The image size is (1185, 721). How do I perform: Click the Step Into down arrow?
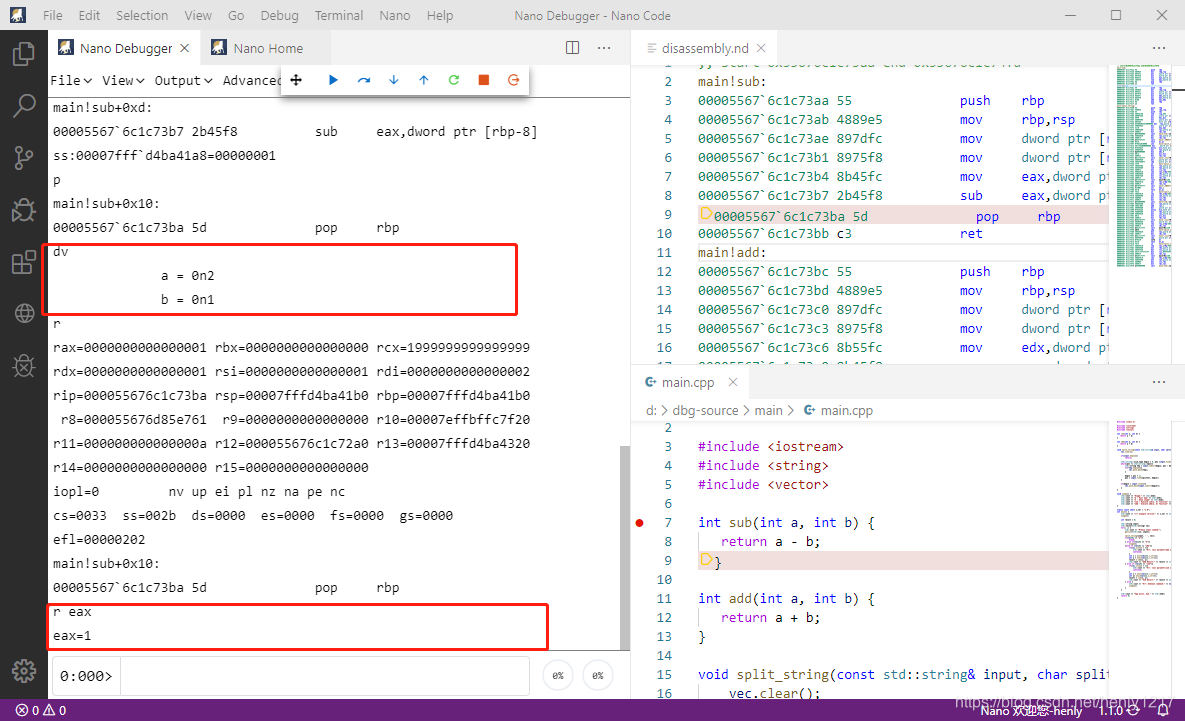tap(394, 80)
